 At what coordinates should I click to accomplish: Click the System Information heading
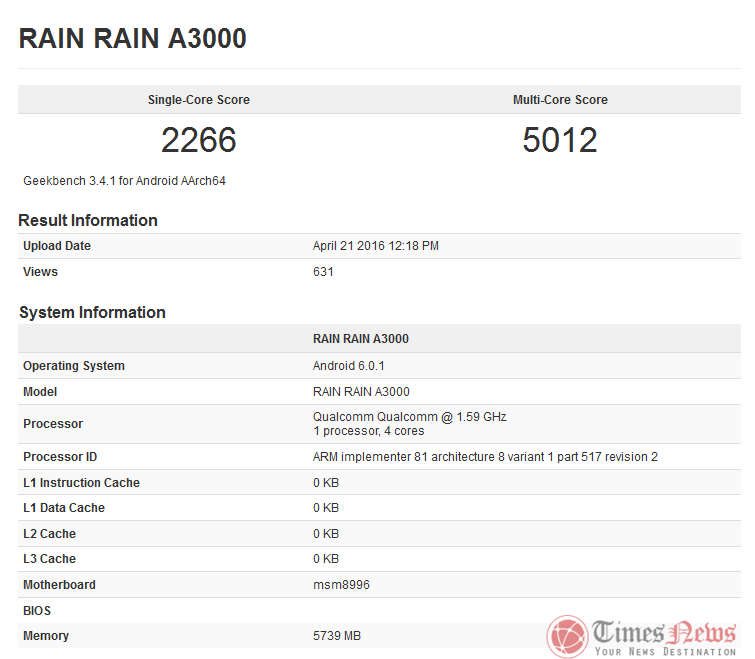point(92,312)
